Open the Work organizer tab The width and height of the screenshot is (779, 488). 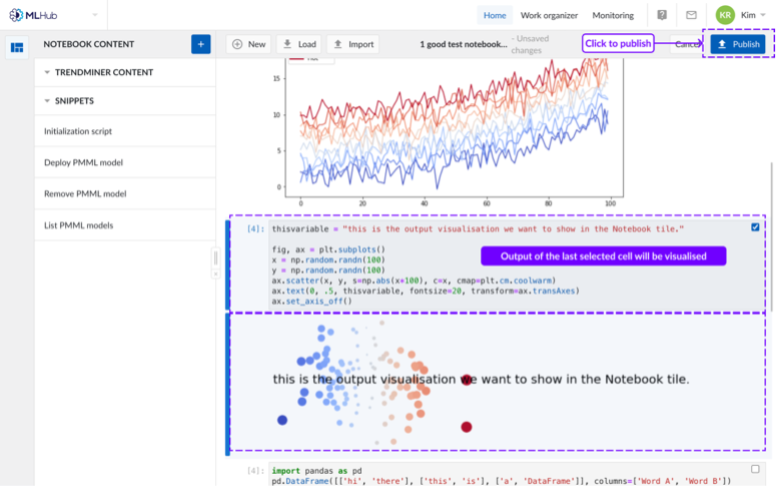(x=550, y=15)
